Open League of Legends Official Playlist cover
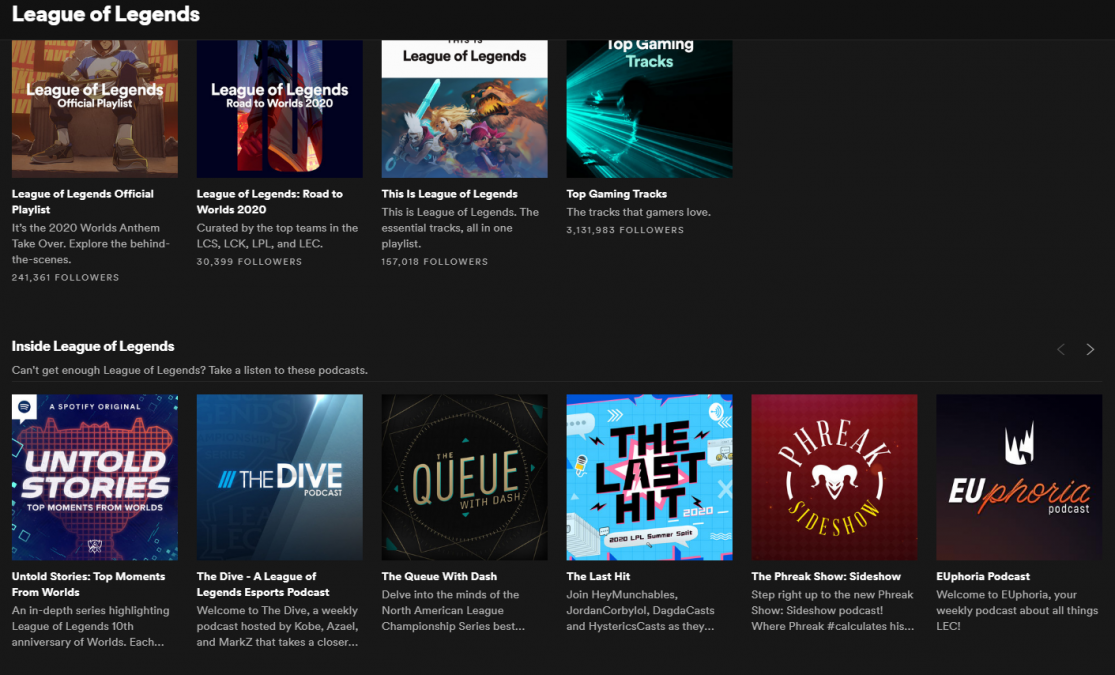Screen dimensions: 1115x675 95,109
